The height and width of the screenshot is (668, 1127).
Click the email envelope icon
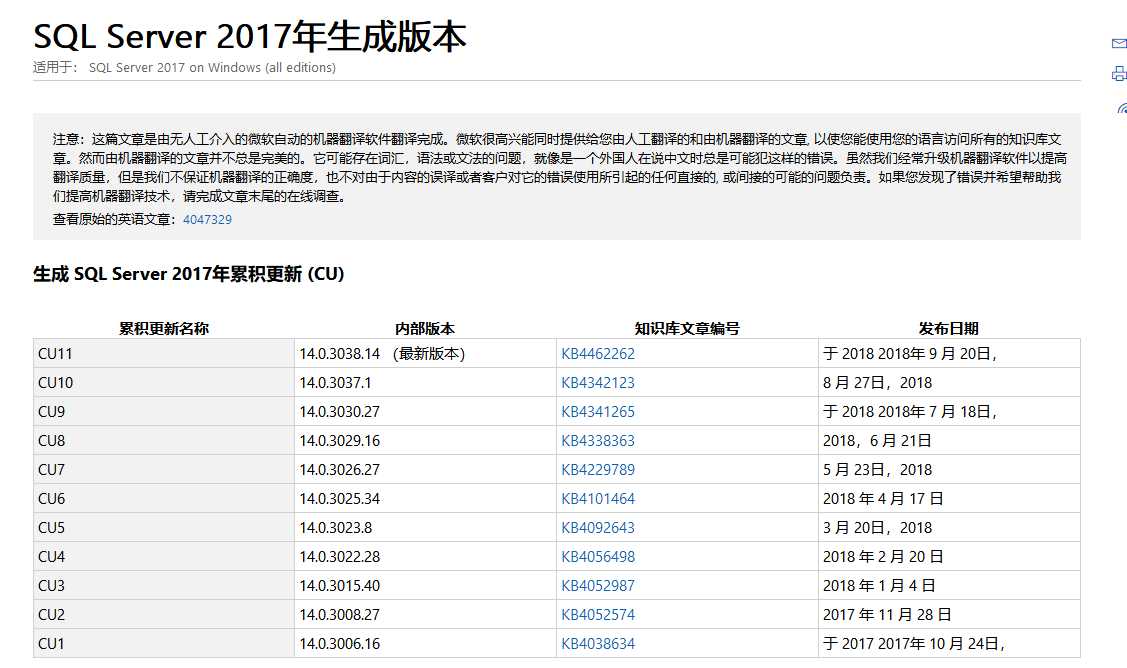1119,44
